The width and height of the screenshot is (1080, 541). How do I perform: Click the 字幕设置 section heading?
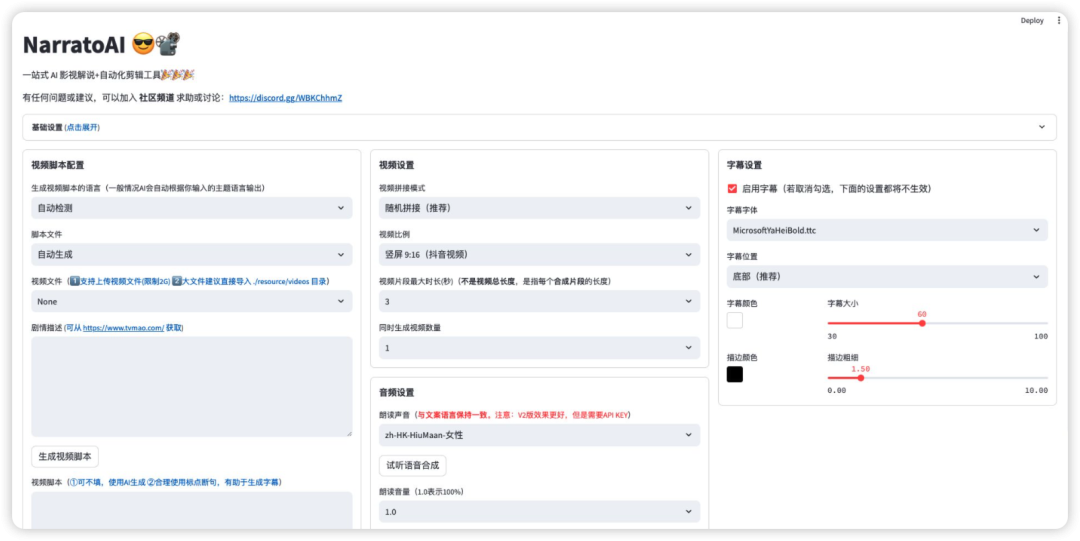pos(745,165)
